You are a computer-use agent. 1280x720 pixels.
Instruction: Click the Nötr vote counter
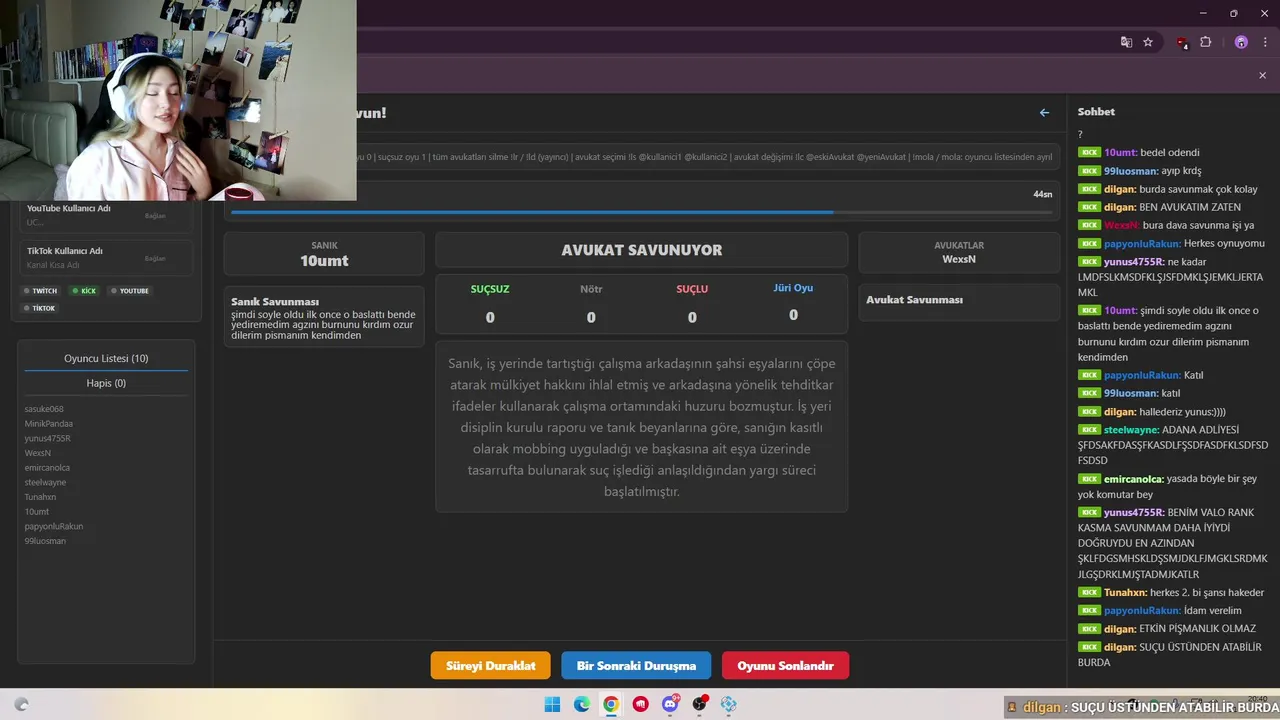(591, 304)
